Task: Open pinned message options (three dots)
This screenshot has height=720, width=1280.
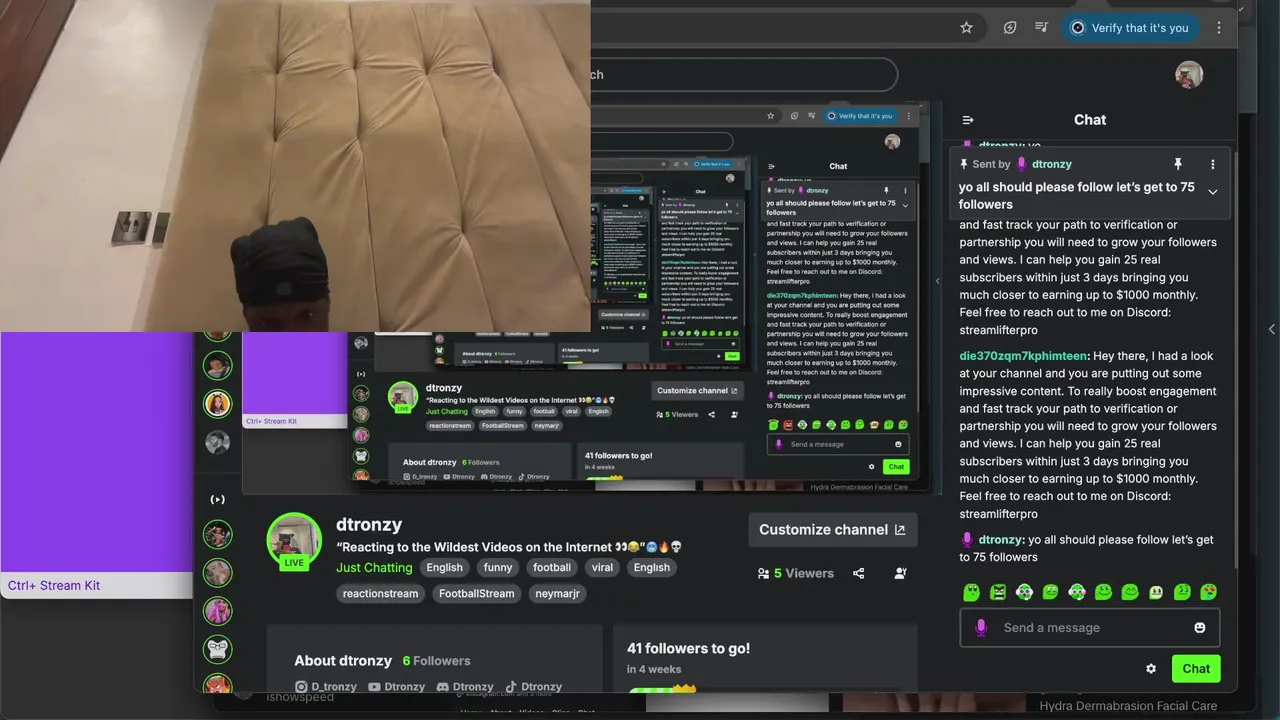Action: click(x=1213, y=164)
